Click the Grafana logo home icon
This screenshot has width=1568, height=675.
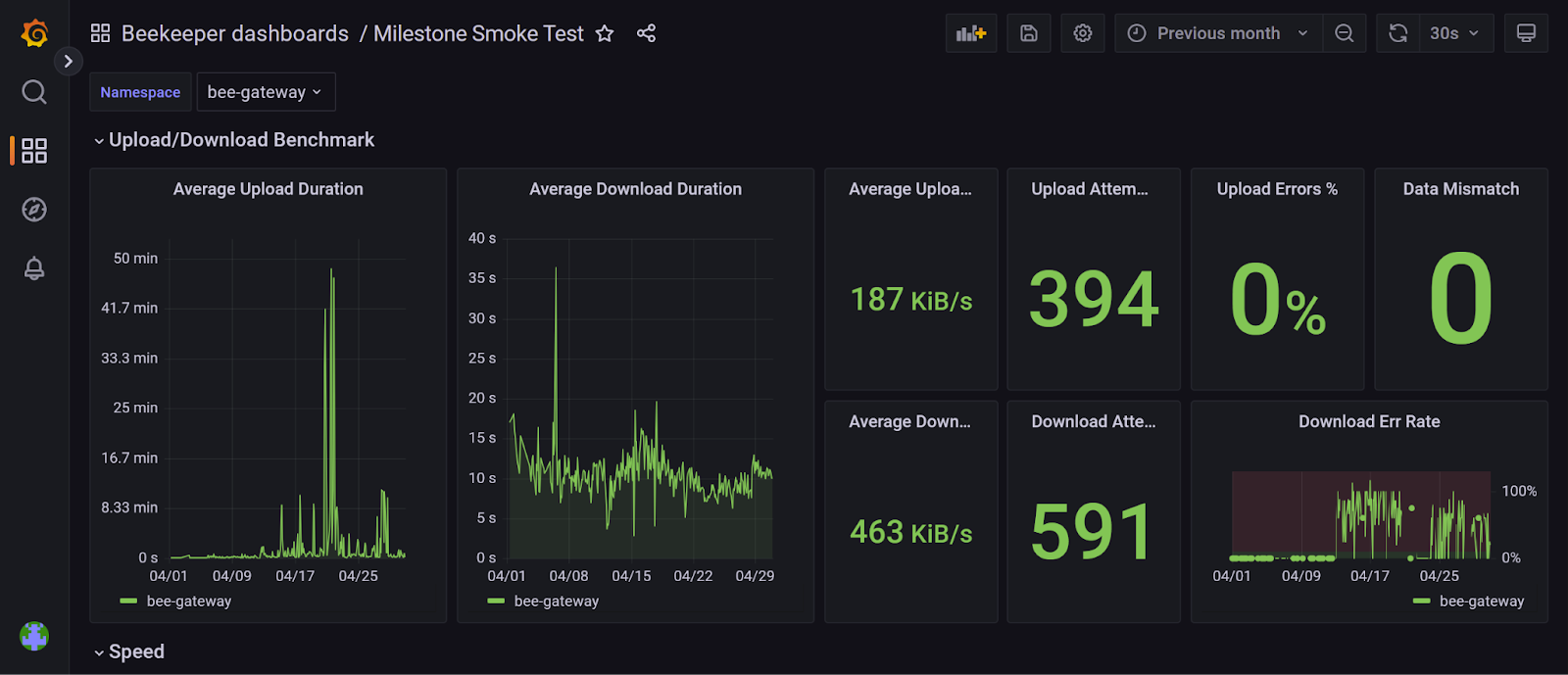click(34, 33)
